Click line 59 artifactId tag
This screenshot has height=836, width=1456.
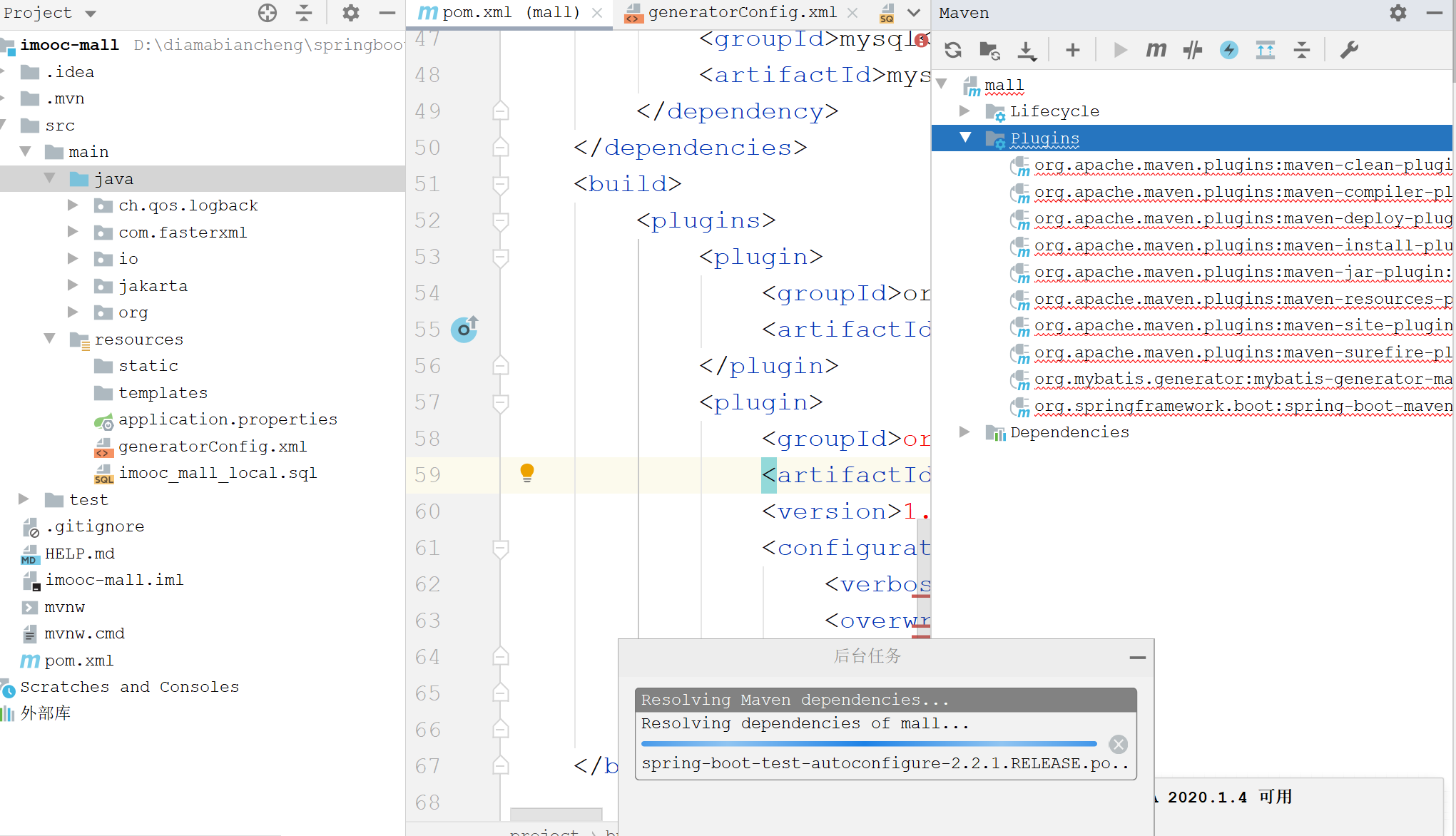coord(846,475)
